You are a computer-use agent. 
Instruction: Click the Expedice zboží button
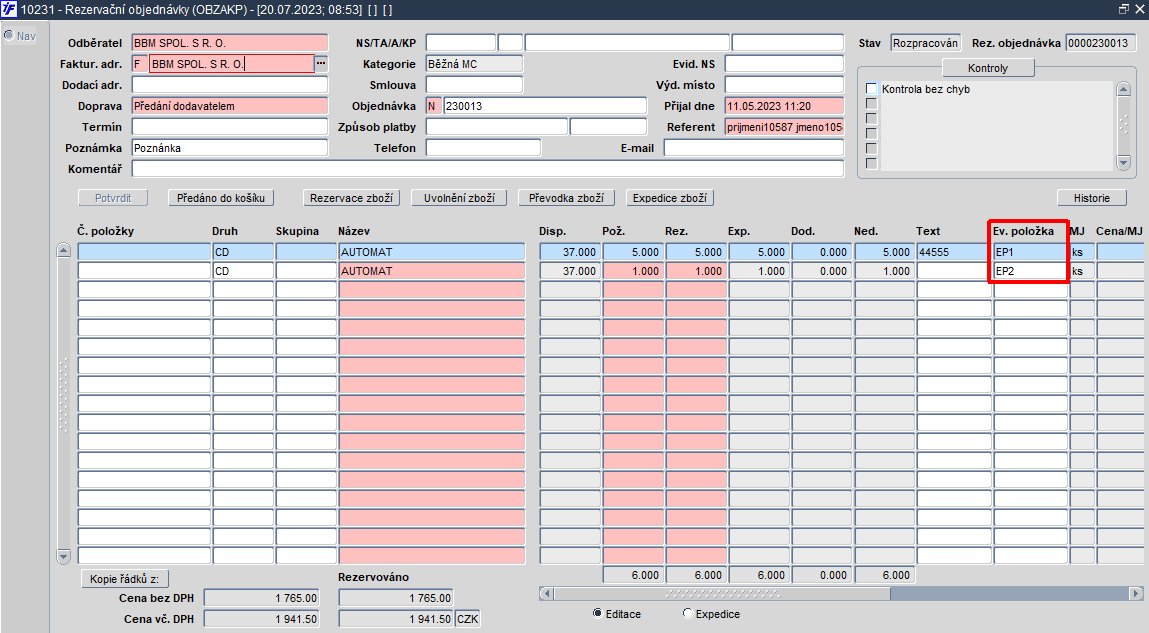670,198
